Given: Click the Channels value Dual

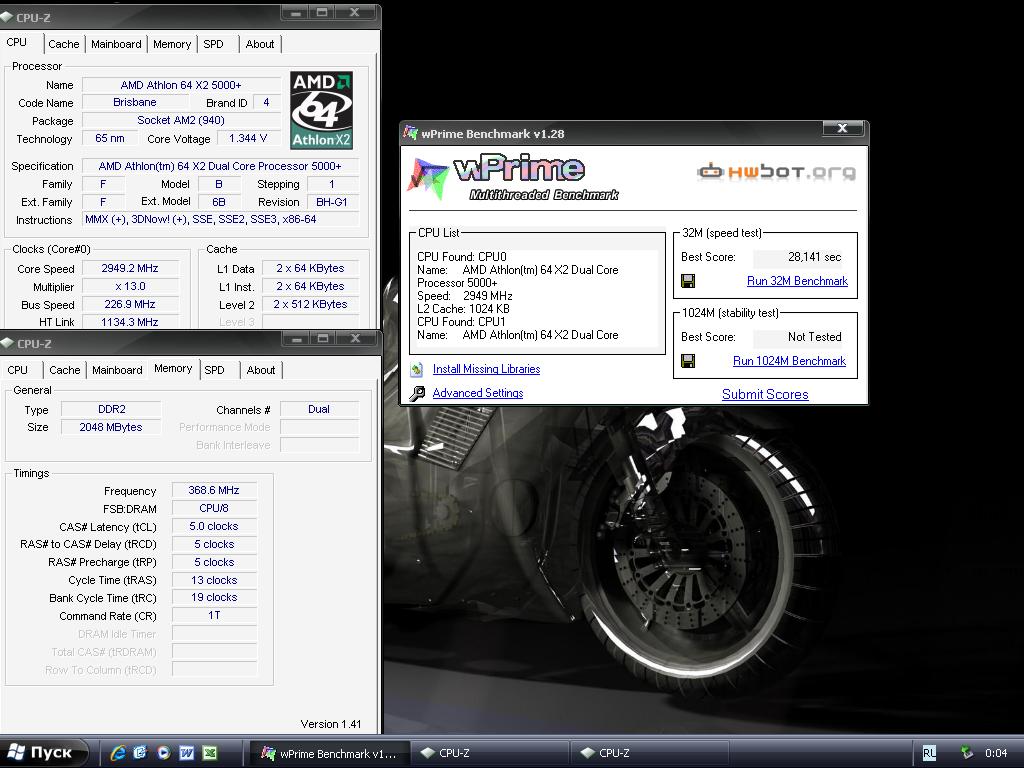Looking at the screenshot, I should 319,409.
